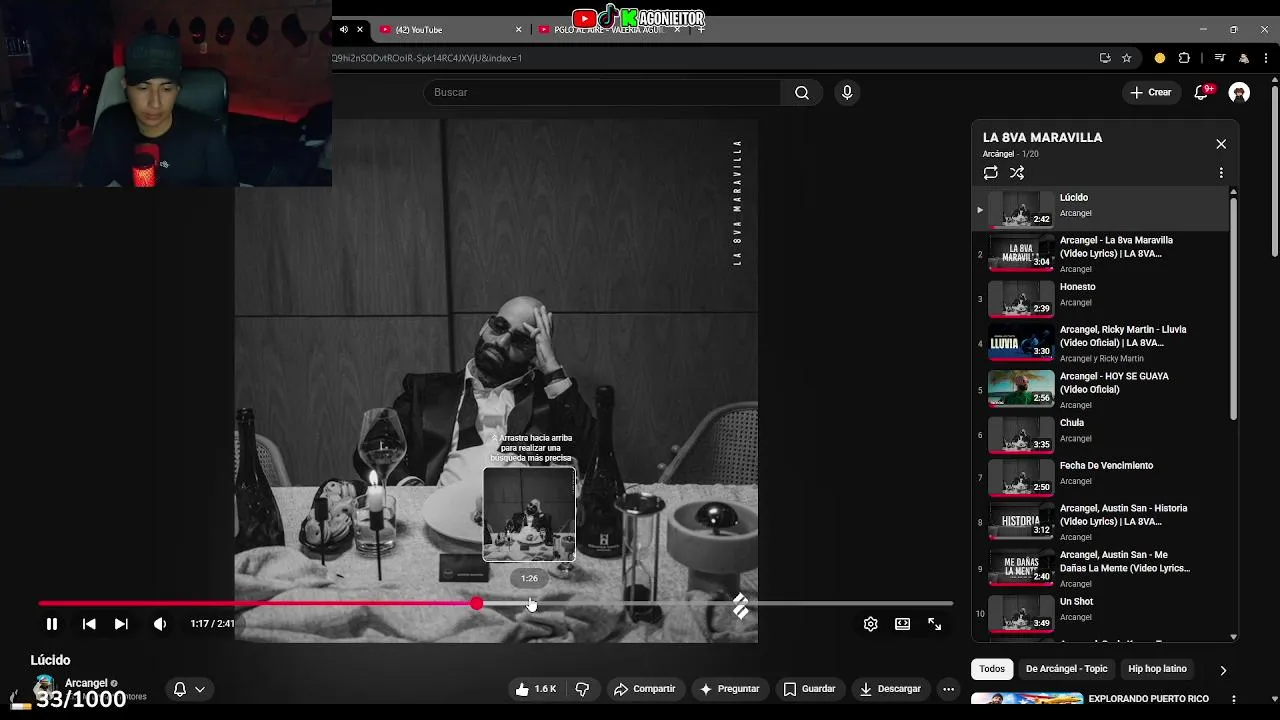Pause the video playback
The width and height of the screenshot is (1280, 720).
tap(52, 624)
